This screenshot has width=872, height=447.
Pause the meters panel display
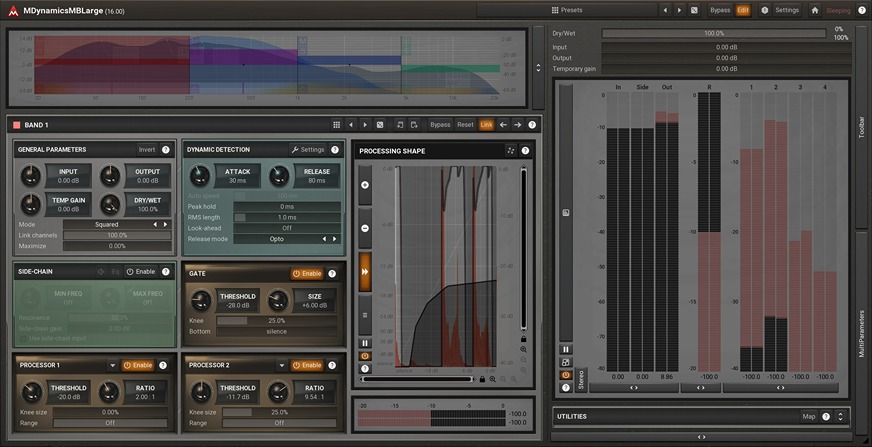point(566,349)
